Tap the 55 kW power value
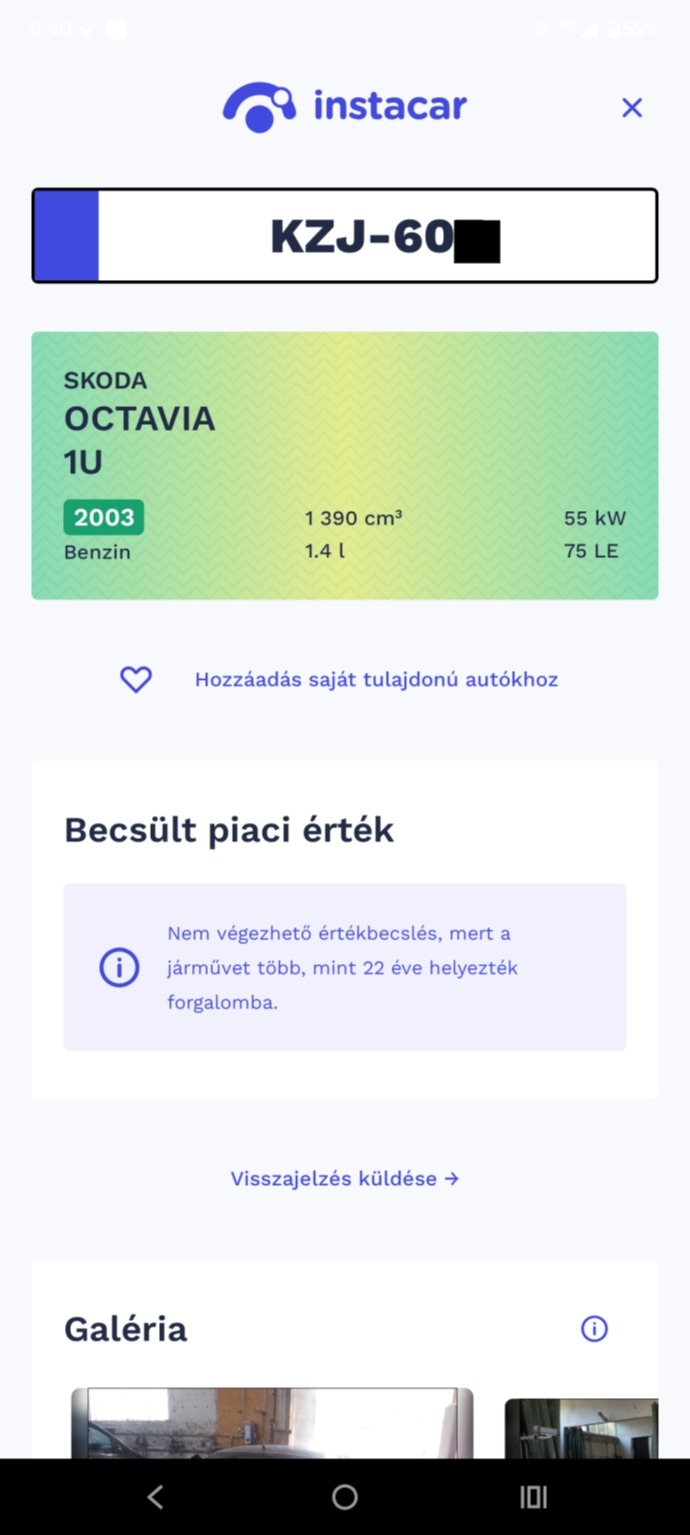Viewport: 690px width, 1535px height. pos(594,518)
